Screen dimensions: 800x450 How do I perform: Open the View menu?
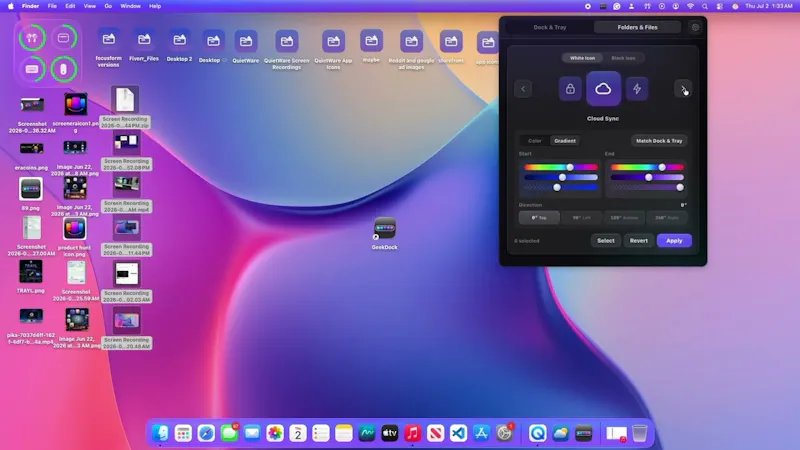[x=89, y=6]
